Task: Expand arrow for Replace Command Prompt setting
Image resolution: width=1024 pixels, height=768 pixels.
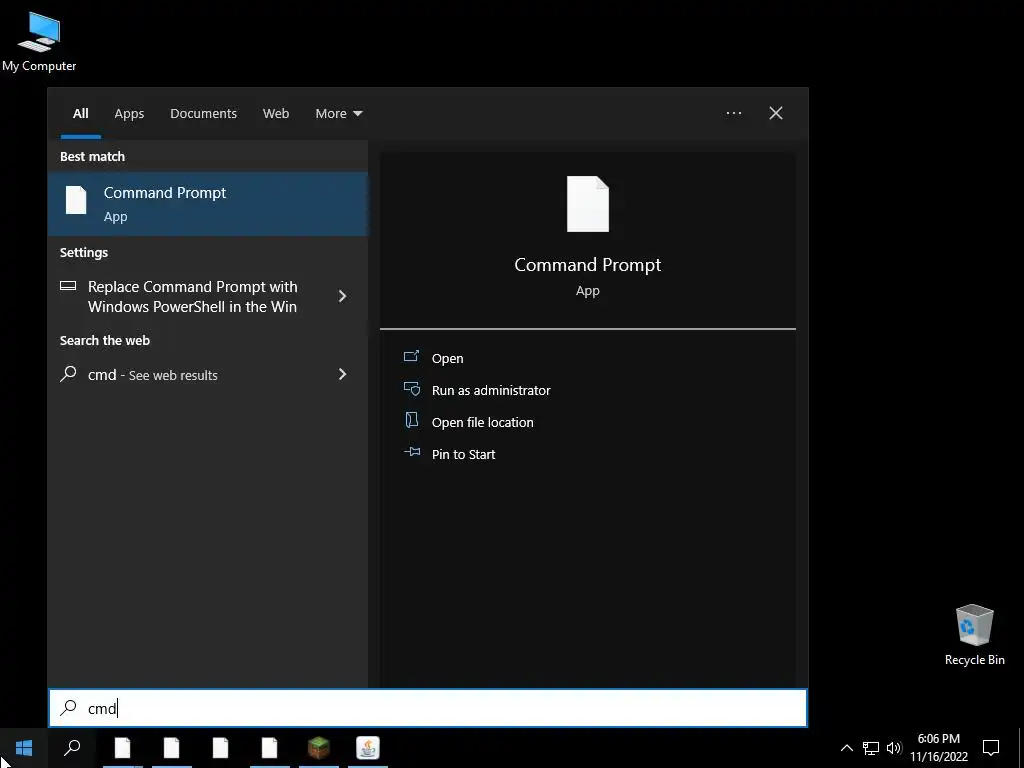Action: (x=342, y=296)
